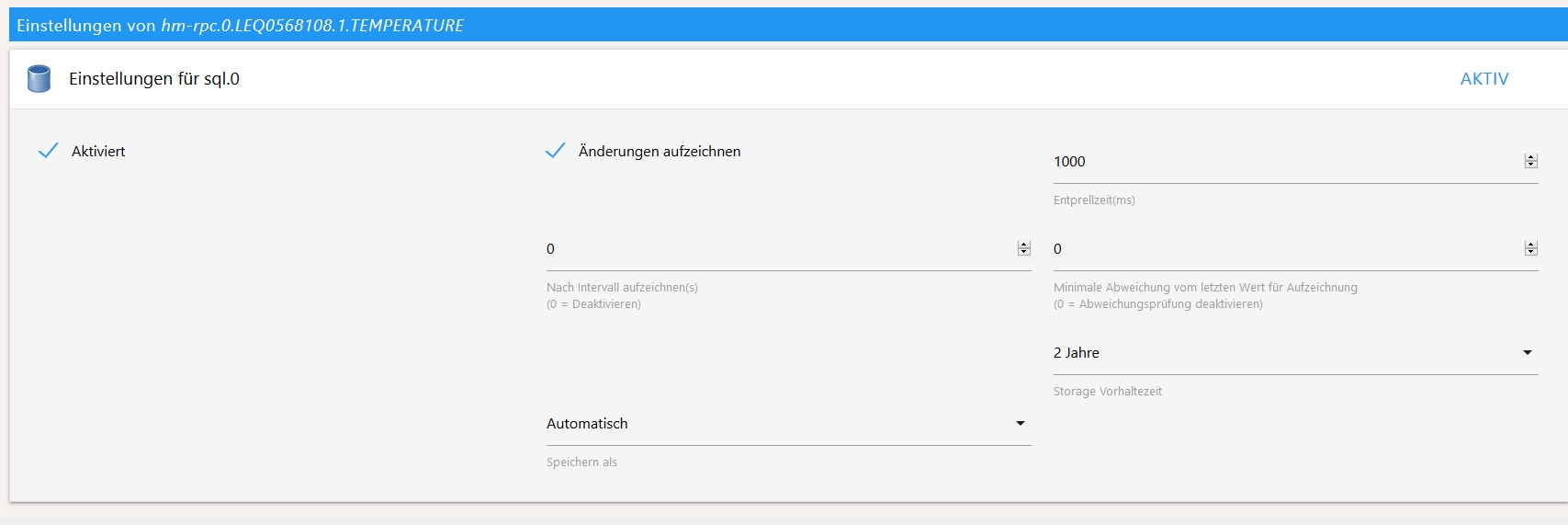Click the sql.0 database icon
1568x525 pixels.
coord(39,79)
